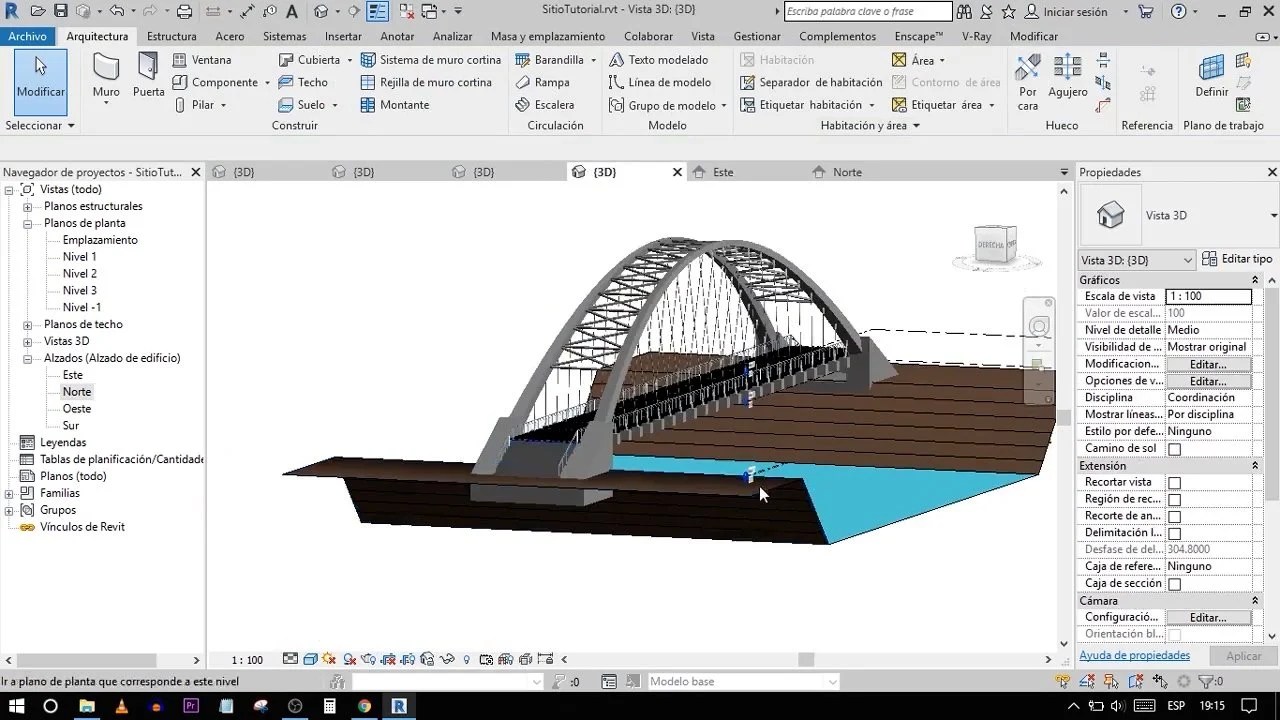1280x720 pixels.
Task: Click the Editar tipo button
Action: click(1237, 260)
